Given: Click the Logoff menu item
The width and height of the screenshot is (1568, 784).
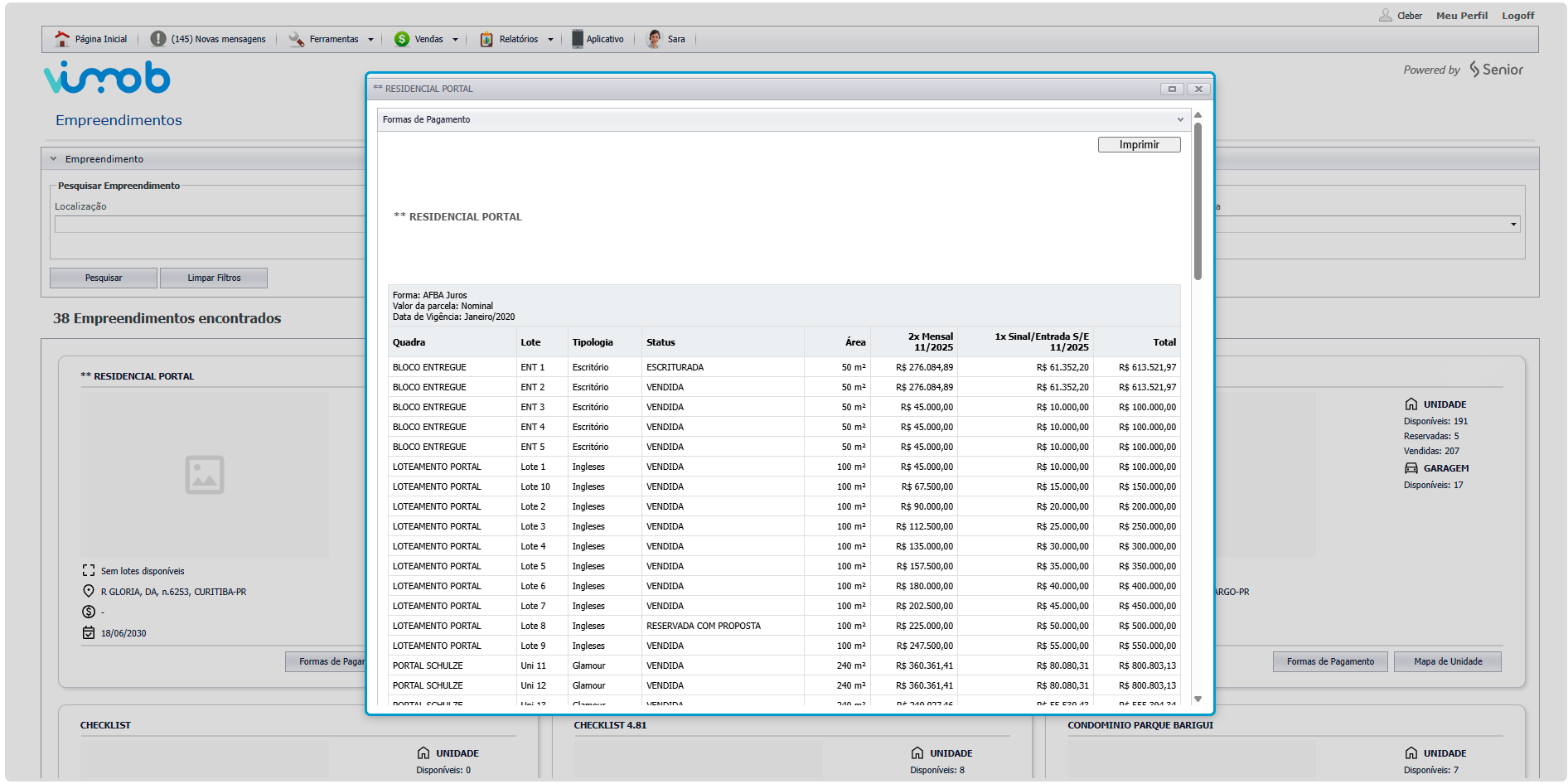Looking at the screenshot, I should point(1517,16).
